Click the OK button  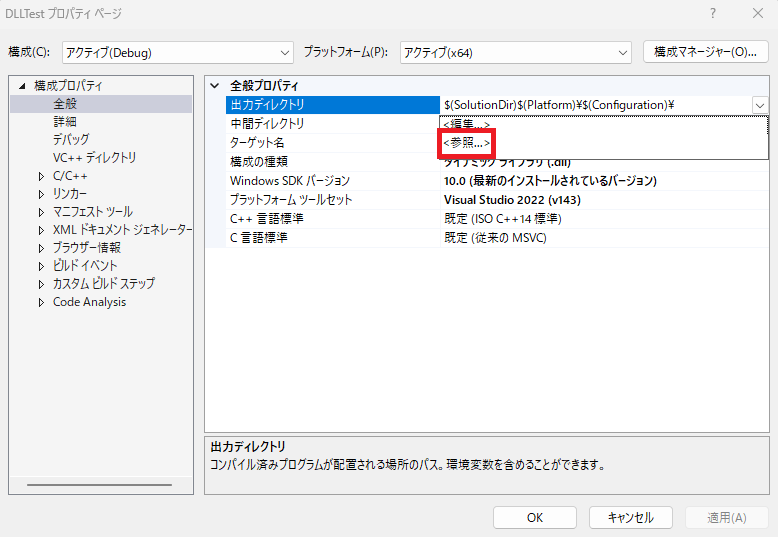[x=535, y=517]
